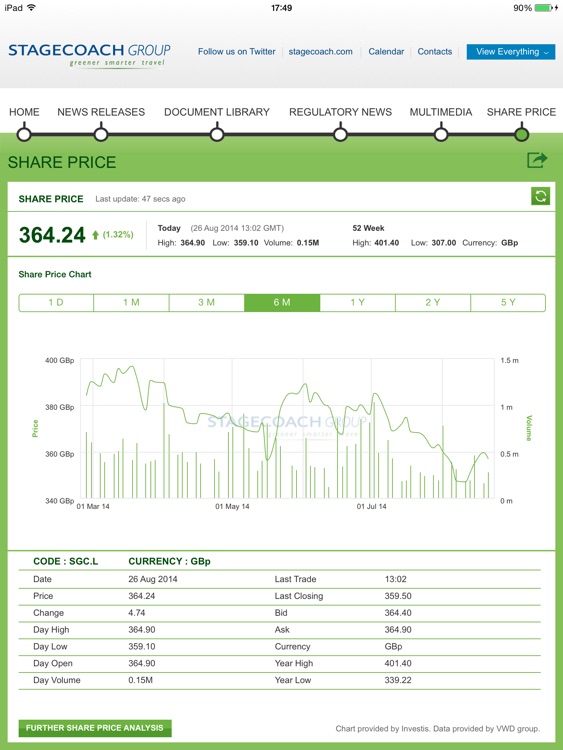
Task: Select the News Releases node circle
Action: (101, 134)
